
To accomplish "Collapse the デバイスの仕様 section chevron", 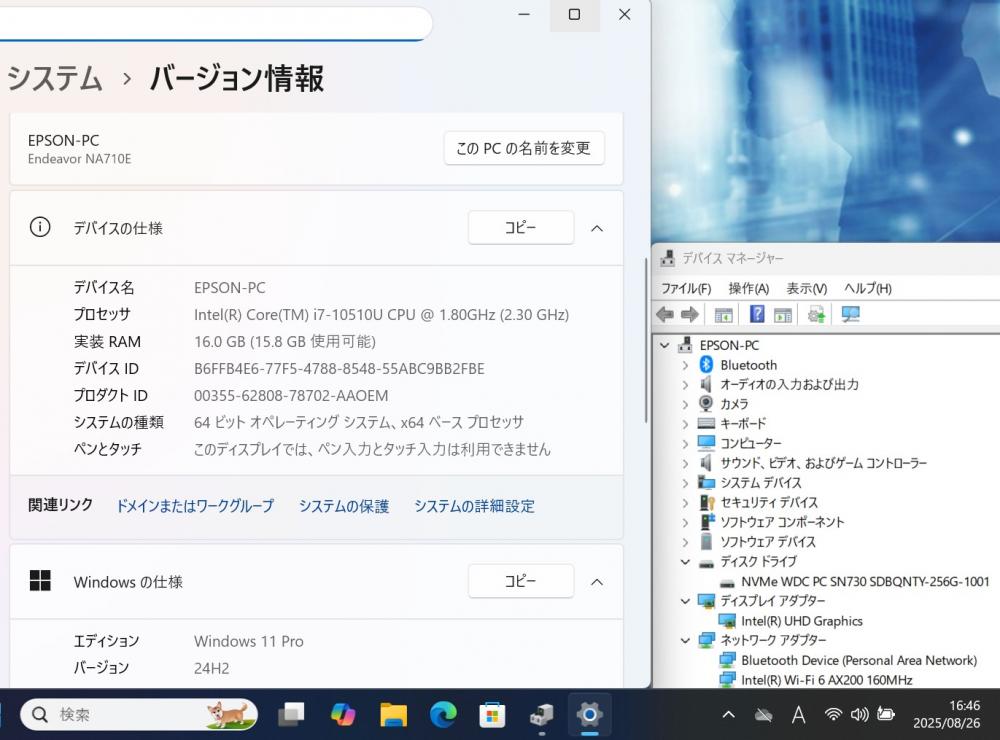I will [597, 228].
